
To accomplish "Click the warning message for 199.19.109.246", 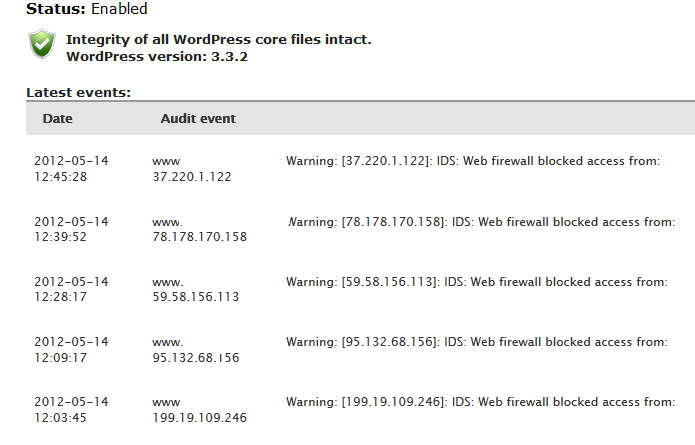I will click(x=480, y=402).
